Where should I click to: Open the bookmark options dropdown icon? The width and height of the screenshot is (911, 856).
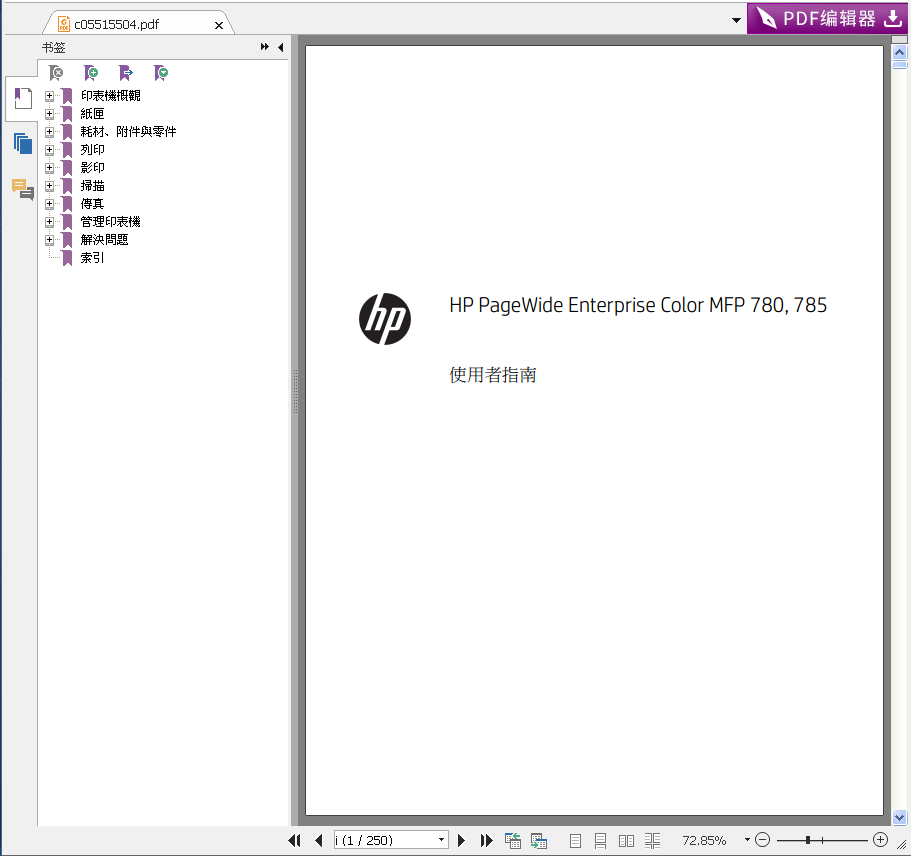pos(161,73)
